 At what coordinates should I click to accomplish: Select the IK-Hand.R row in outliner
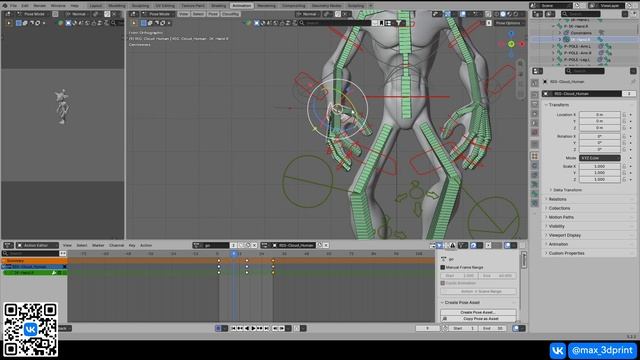point(584,40)
